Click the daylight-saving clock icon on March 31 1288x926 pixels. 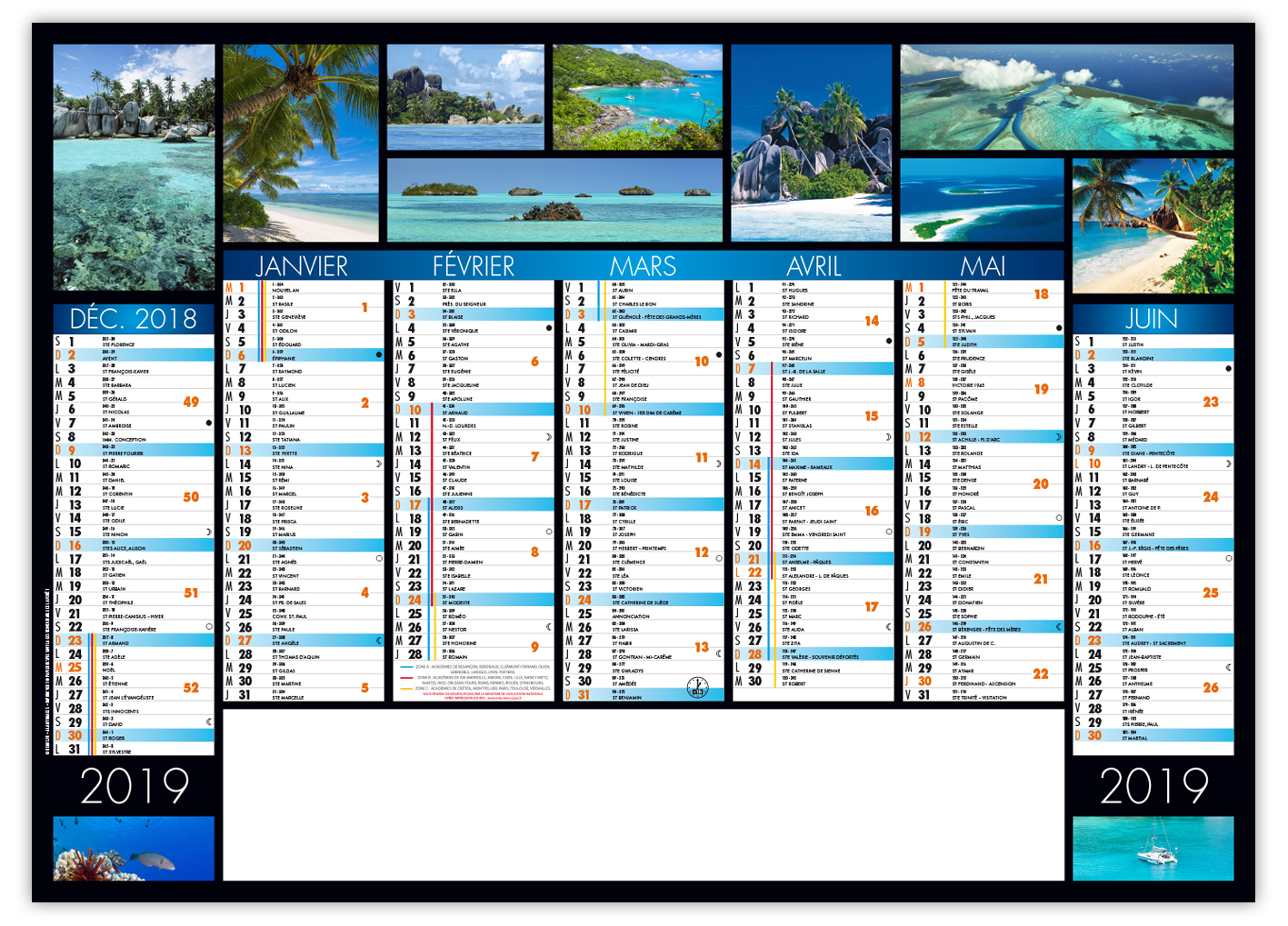tap(697, 687)
